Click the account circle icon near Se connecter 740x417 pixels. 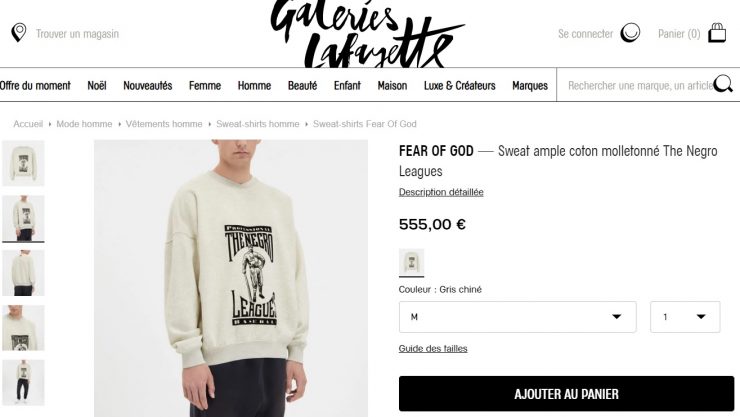tap(630, 33)
